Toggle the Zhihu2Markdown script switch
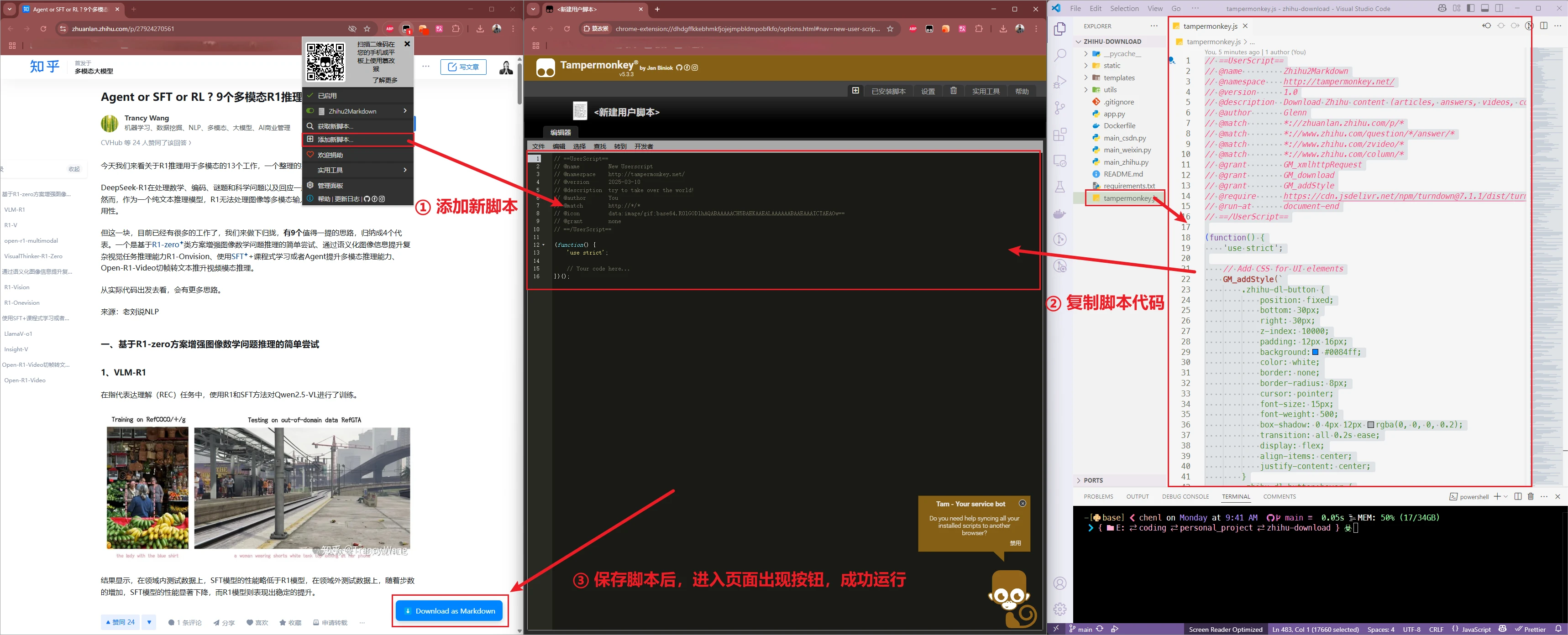The height and width of the screenshot is (635, 1568). 310,111
